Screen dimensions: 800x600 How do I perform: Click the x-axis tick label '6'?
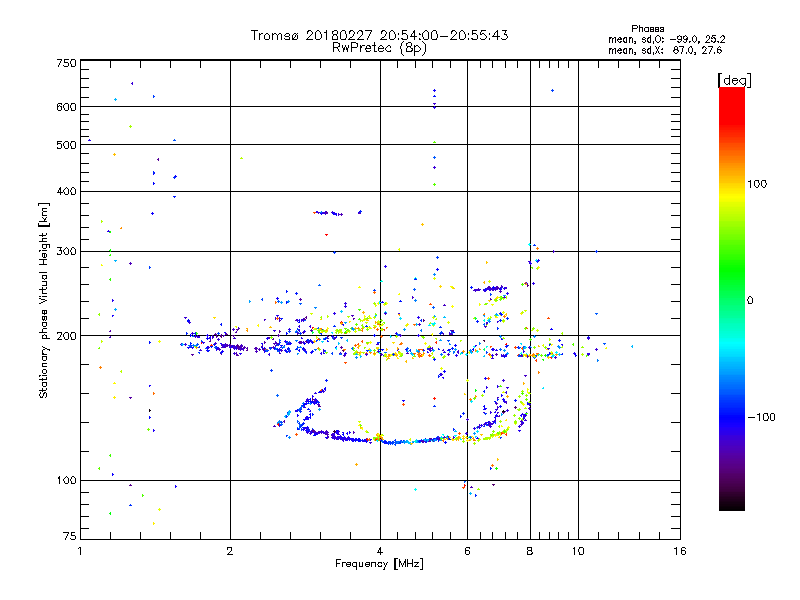[467, 551]
